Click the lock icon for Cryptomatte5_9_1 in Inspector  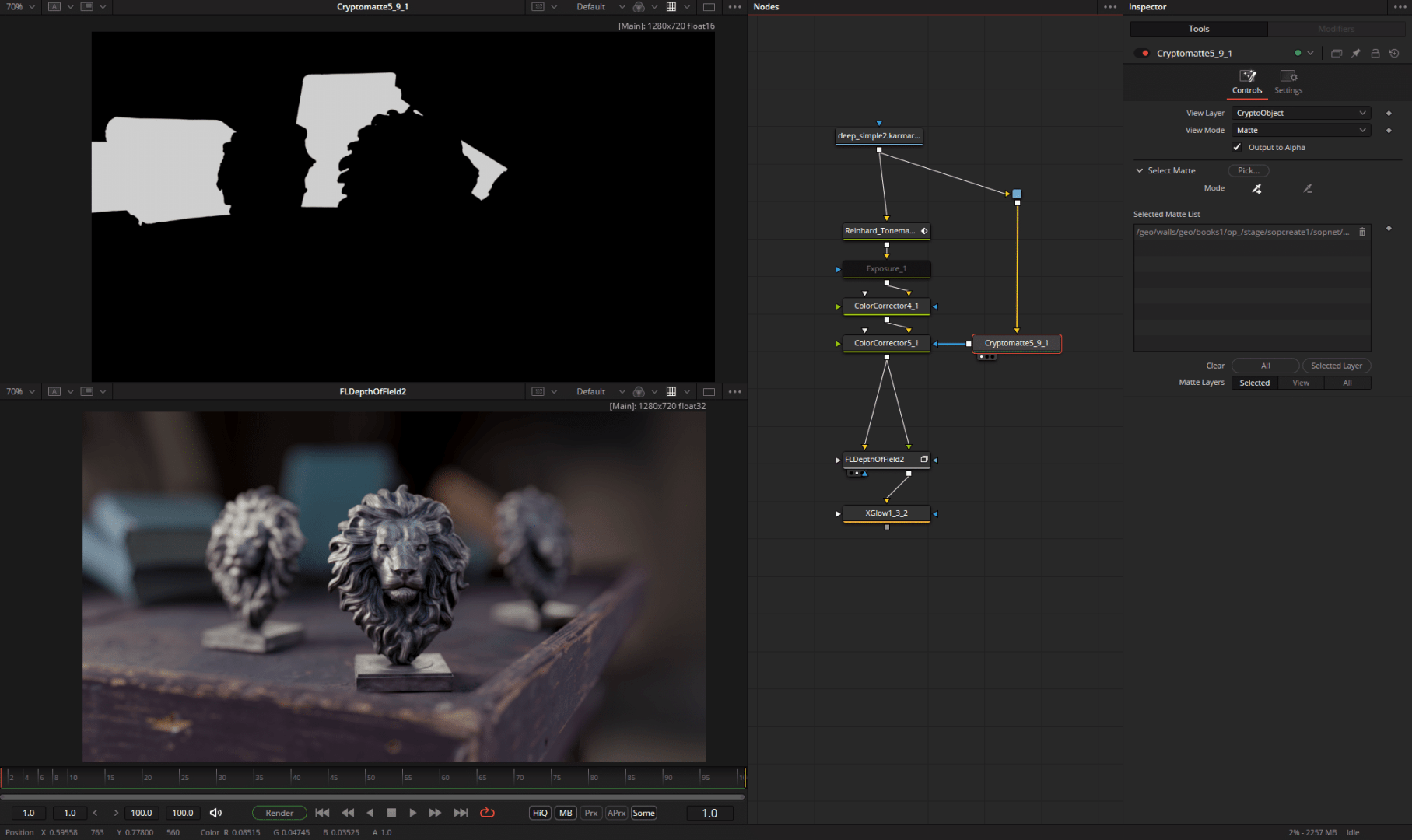1375,53
